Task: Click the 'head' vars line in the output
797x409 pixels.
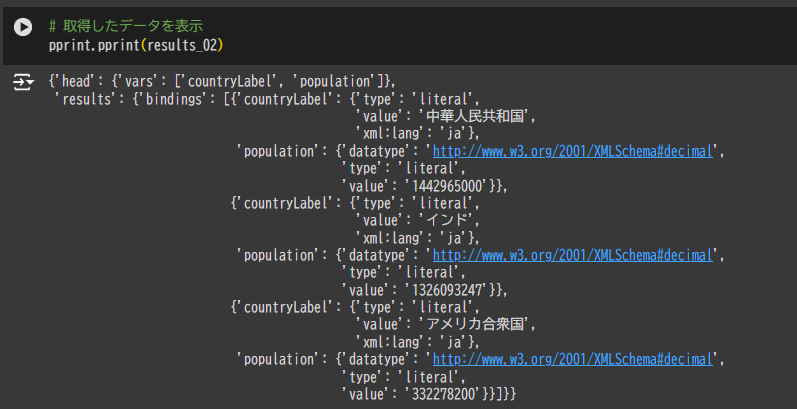Action: [222, 81]
